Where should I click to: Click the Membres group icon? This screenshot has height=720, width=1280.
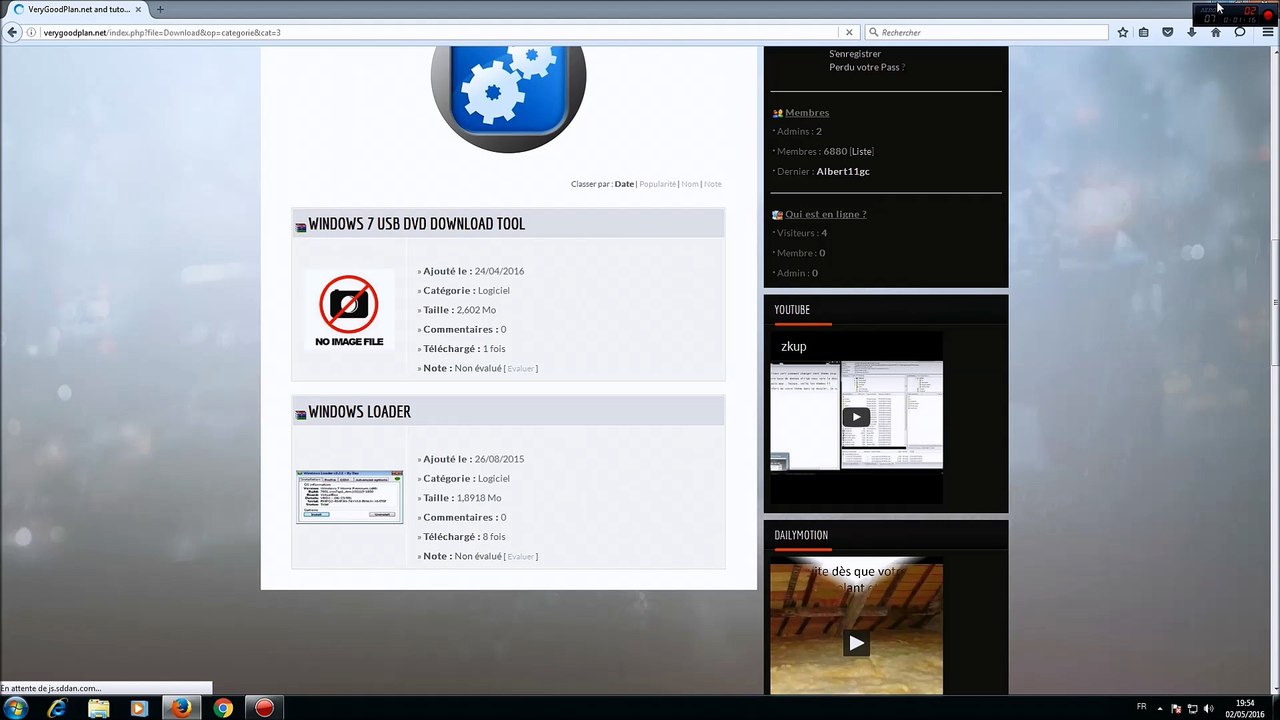click(777, 113)
